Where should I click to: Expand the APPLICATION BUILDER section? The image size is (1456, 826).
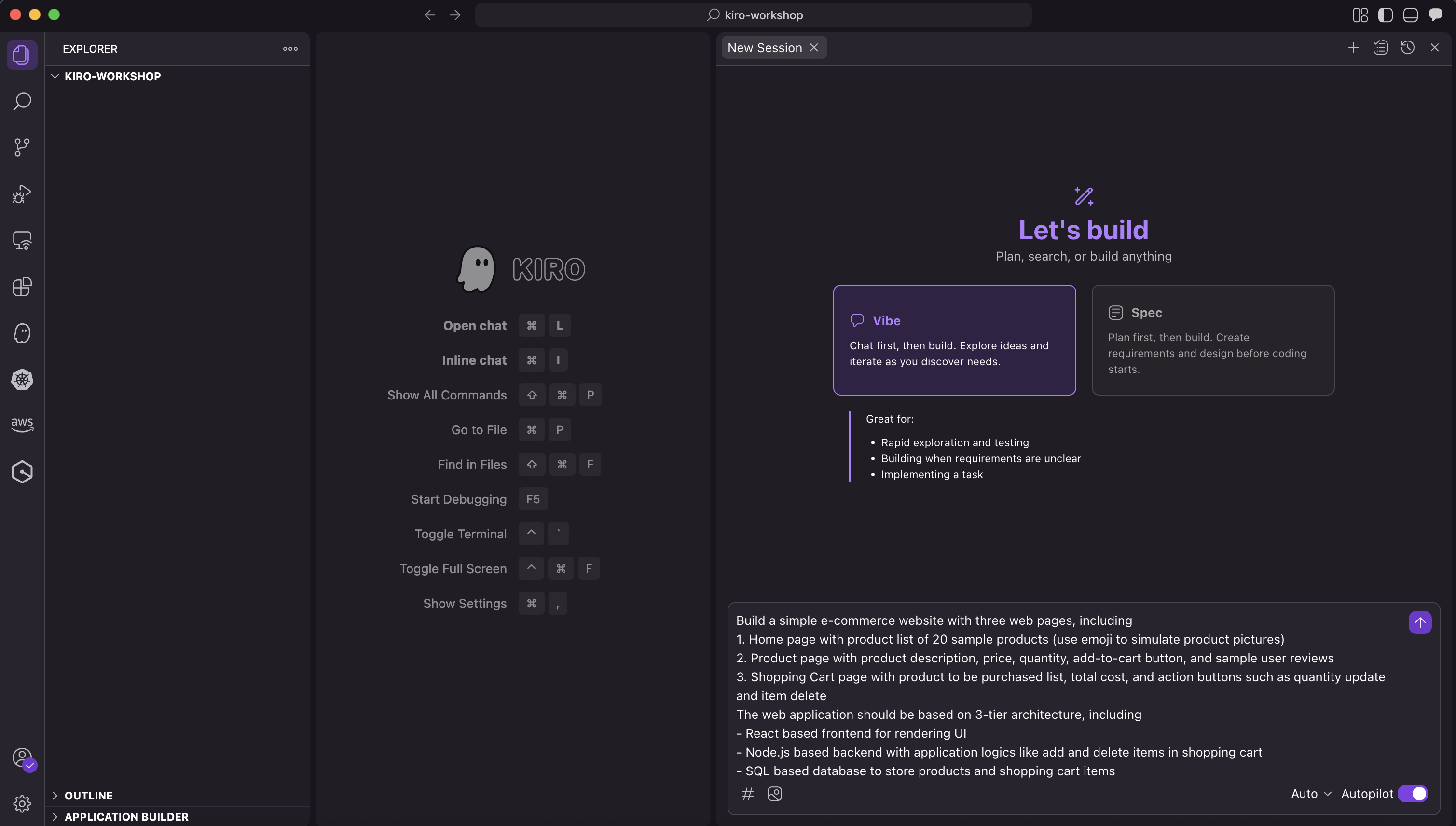point(177,816)
